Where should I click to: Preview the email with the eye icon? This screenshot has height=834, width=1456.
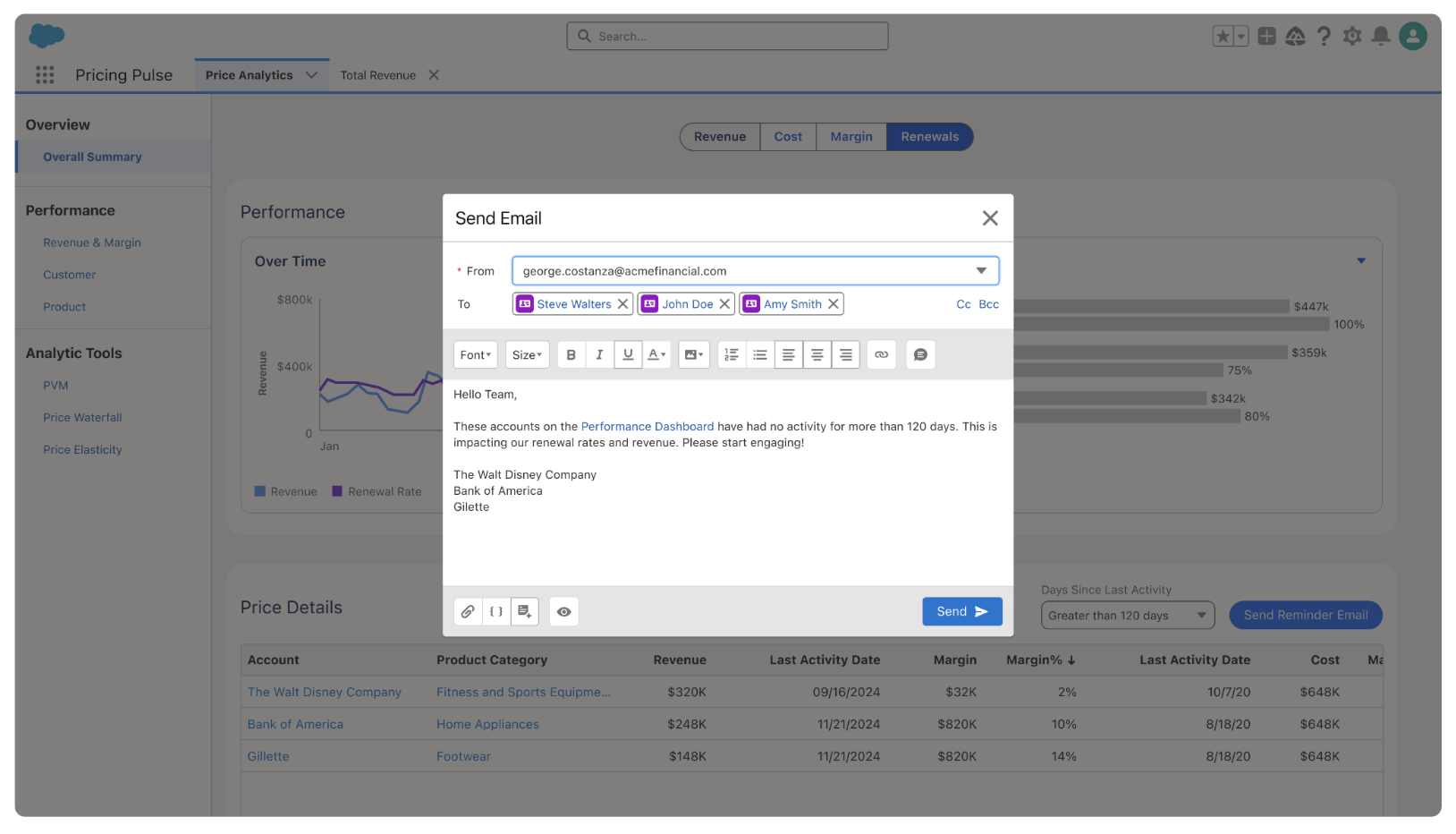click(x=563, y=612)
